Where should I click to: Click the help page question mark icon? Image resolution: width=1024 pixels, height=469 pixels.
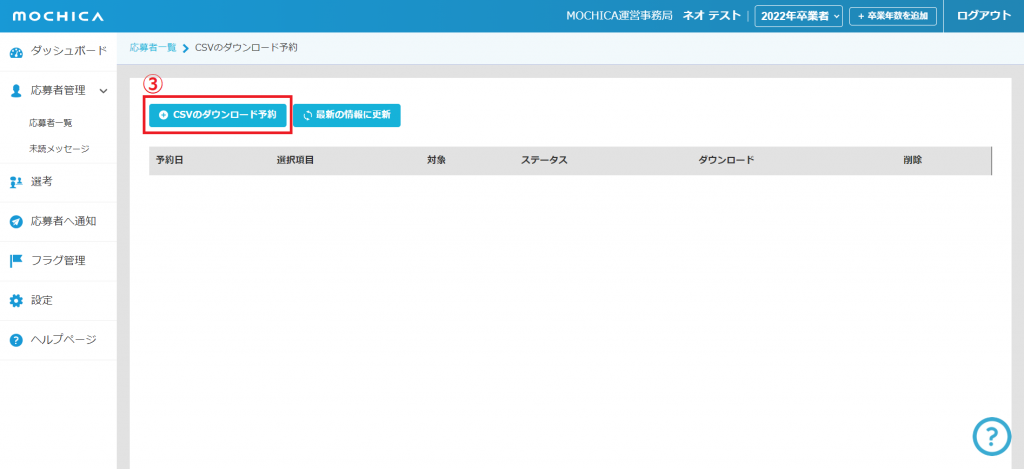click(16, 340)
